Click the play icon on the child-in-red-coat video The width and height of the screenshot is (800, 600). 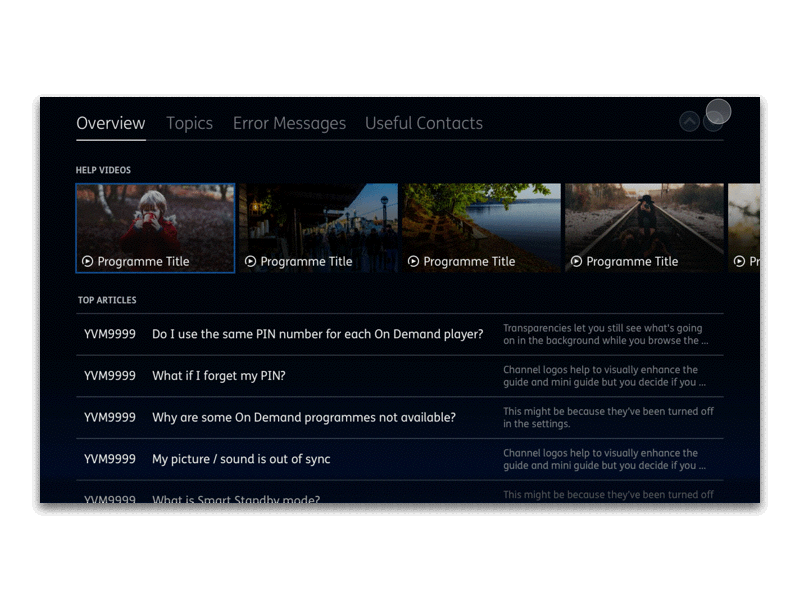click(x=88, y=261)
